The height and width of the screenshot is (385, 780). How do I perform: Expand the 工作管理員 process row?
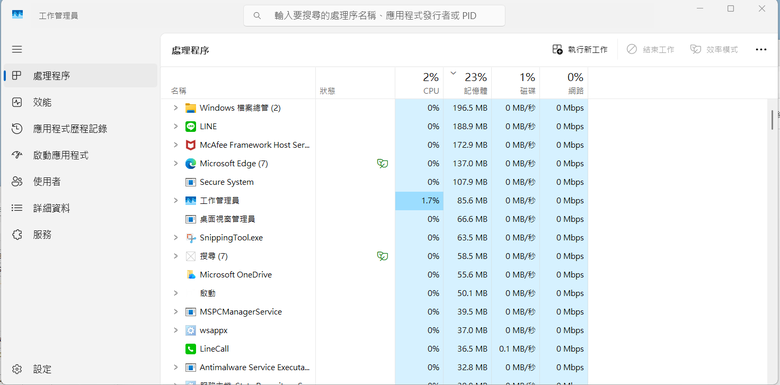point(175,200)
